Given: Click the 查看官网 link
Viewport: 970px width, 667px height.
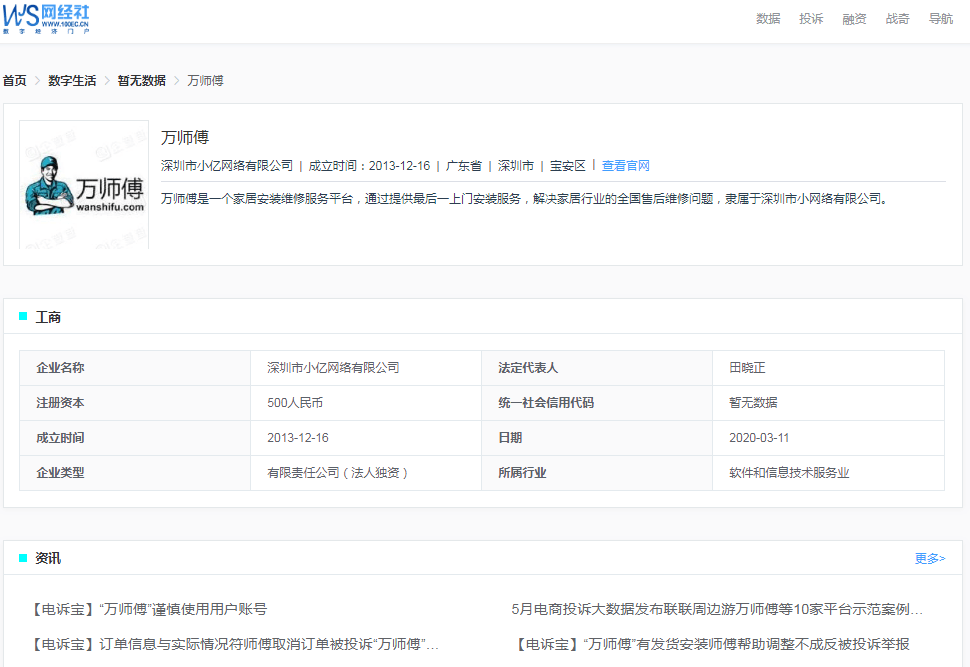Looking at the screenshot, I should [x=625, y=165].
